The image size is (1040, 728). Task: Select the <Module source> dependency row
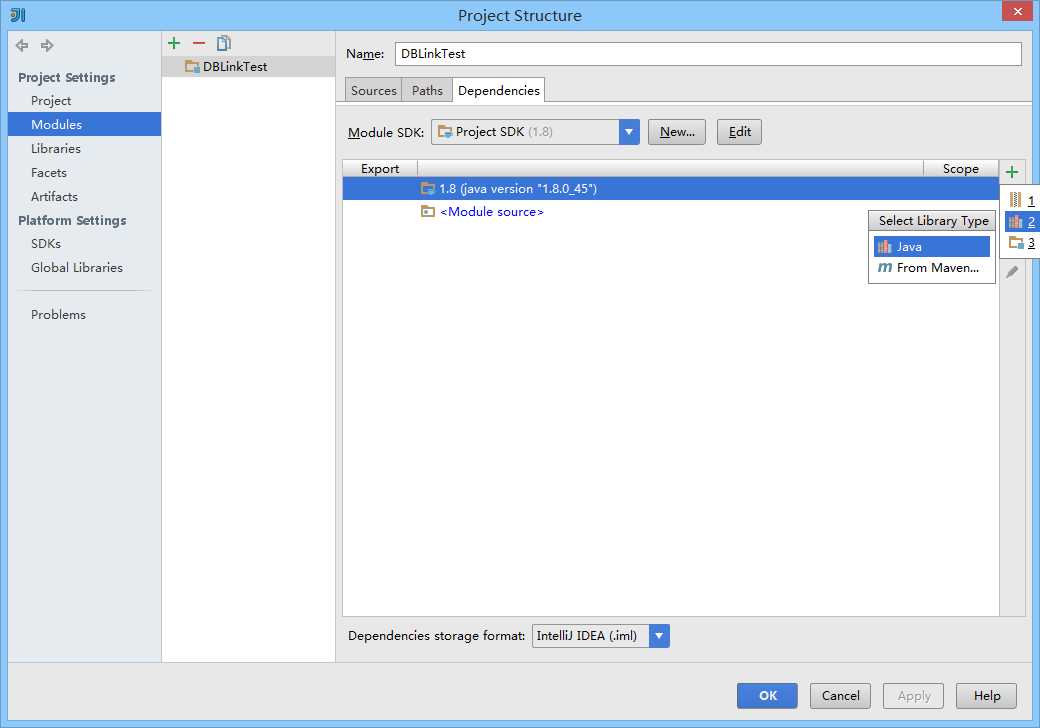[x=671, y=212]
